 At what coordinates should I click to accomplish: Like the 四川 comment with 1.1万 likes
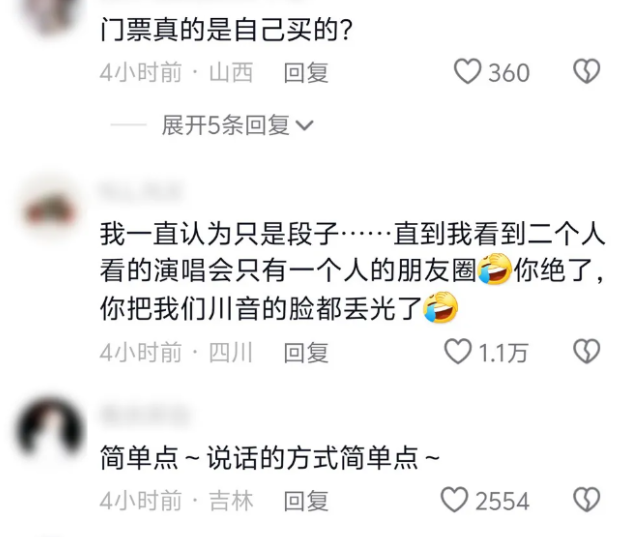(x=457, y=351)
